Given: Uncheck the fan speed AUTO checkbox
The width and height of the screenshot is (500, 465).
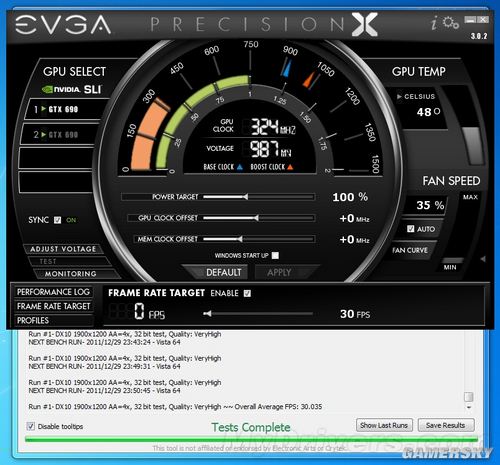Looking at the screenshot, I should coord(411,229).
